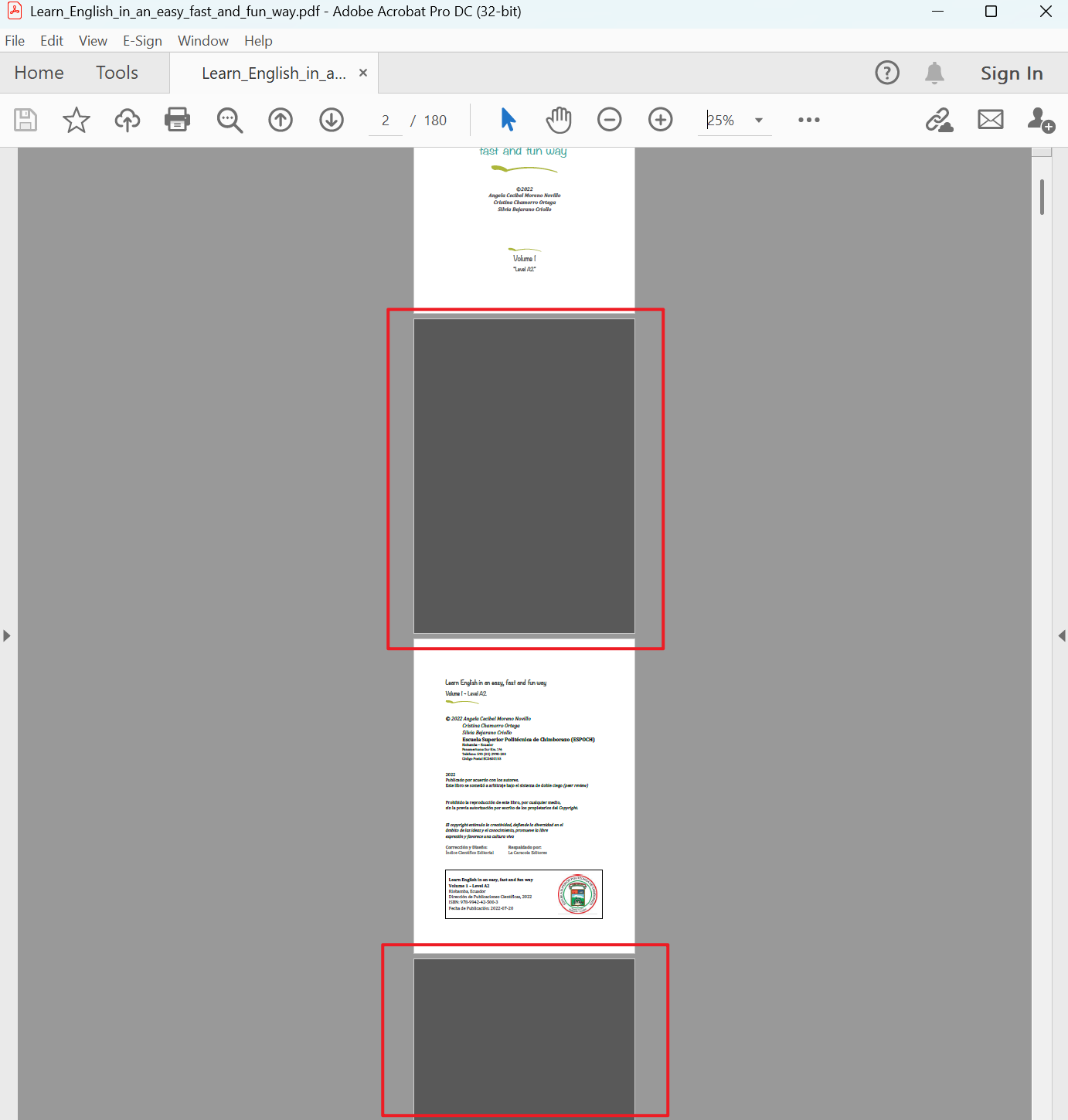Email the document using the envelope icon
Viewport: 1068px width, 1120px height.
pyautogui.click(x=990, y=120)
